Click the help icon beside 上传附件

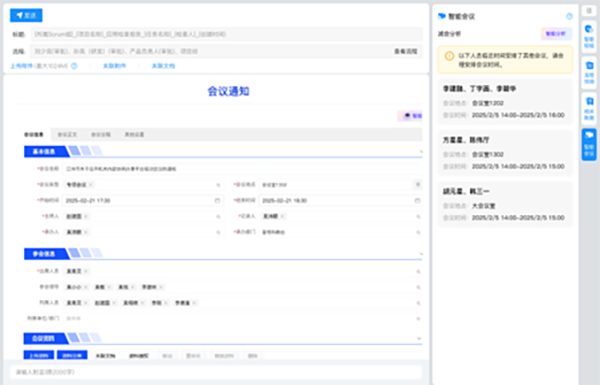[x=74, y=66]
